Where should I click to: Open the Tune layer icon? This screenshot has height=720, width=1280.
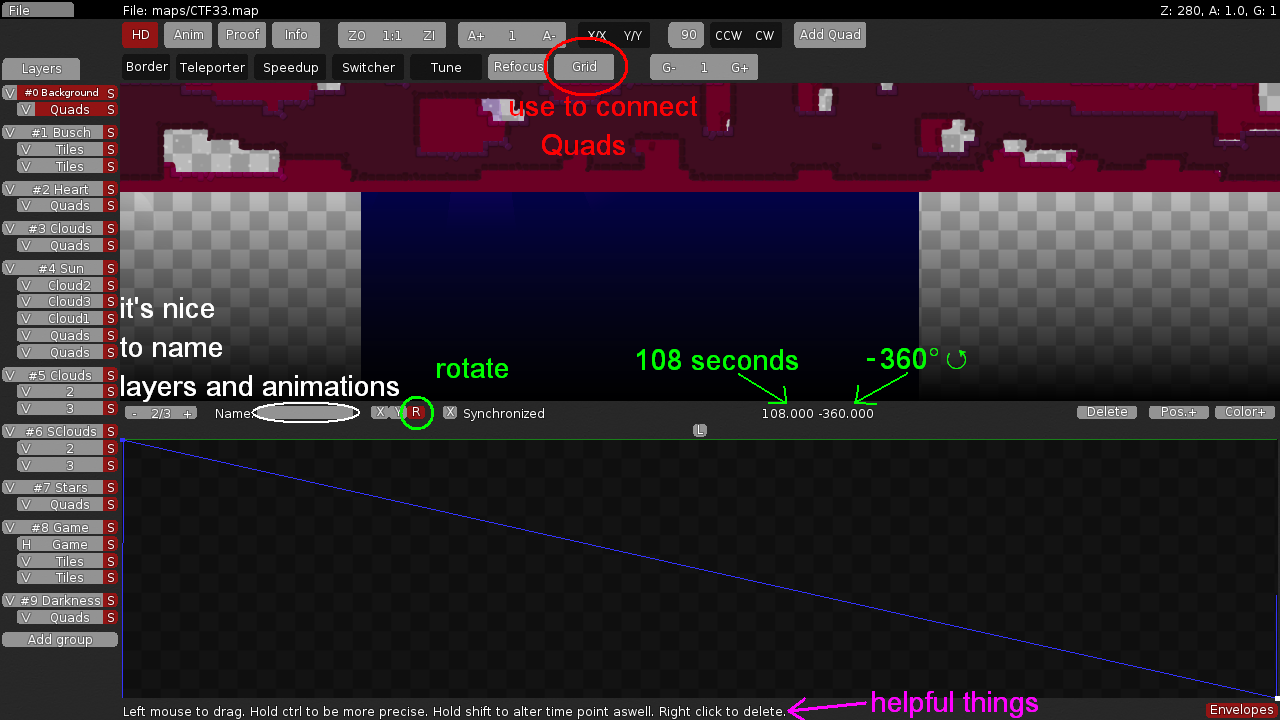[x=445, y=66]
